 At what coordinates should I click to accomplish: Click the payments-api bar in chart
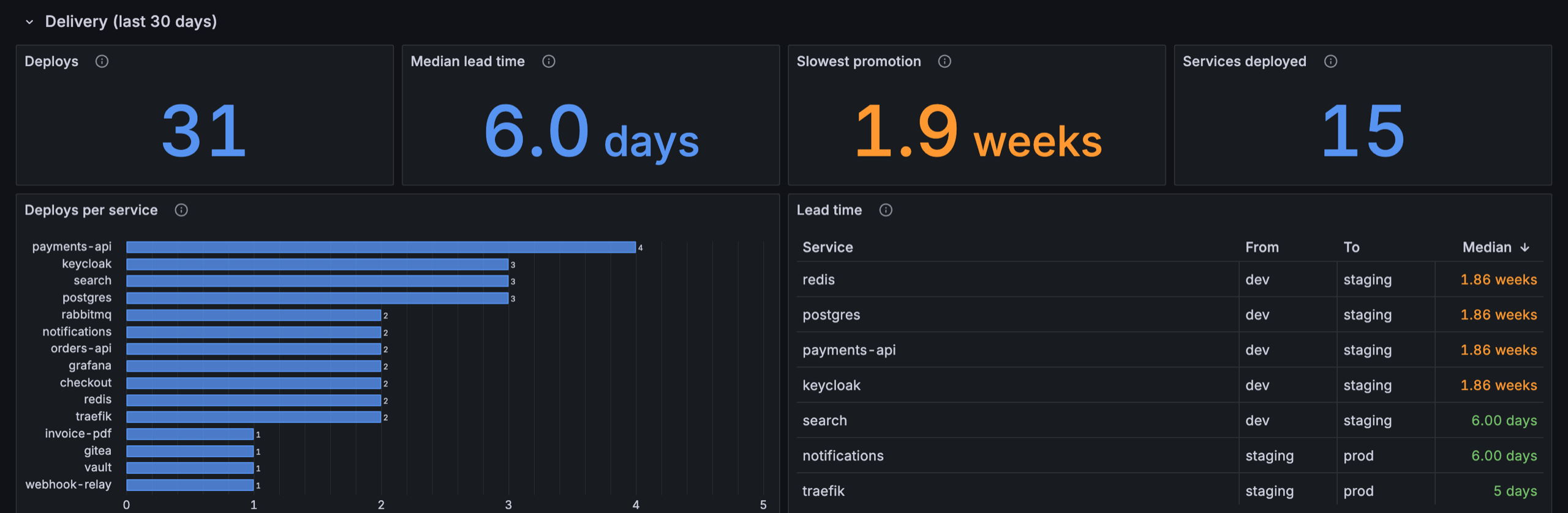click(381, 247)
